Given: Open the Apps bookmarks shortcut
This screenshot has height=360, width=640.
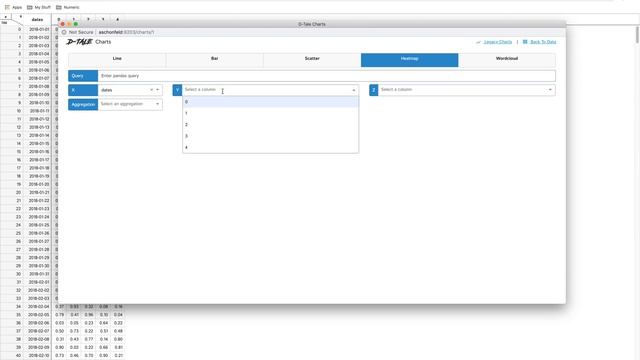Looking at the screenshot, I should (13, 7).
